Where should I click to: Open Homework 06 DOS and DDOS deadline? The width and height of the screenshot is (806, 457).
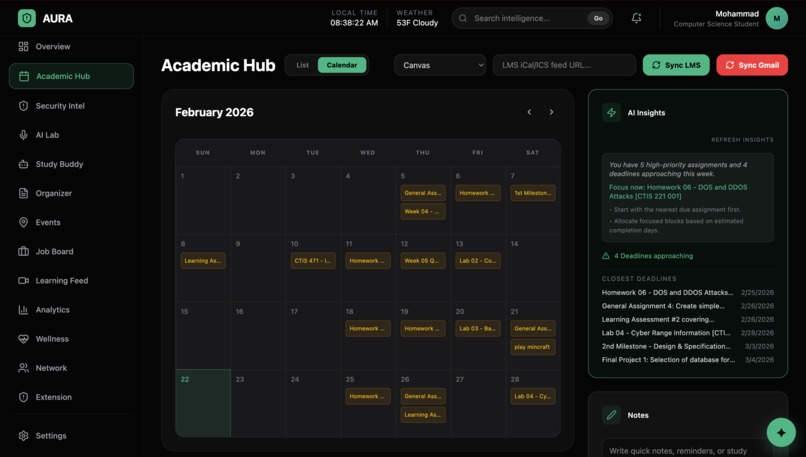[x=687, y=293]
